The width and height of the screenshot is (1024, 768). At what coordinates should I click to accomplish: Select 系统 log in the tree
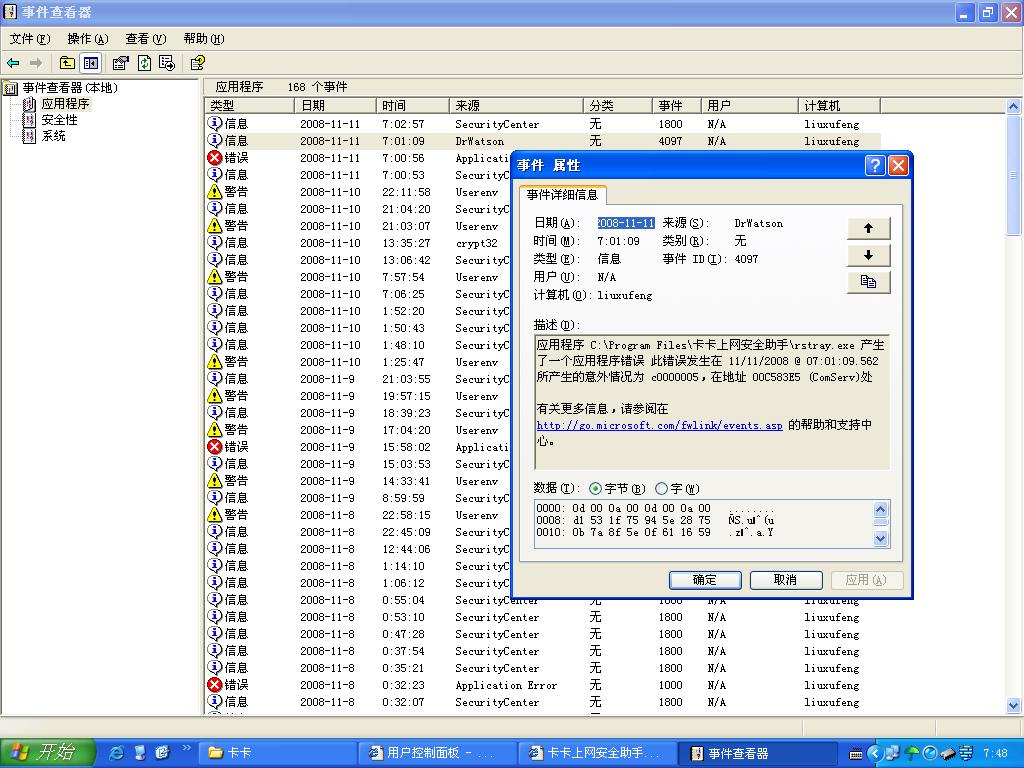(x=52, y=136)
